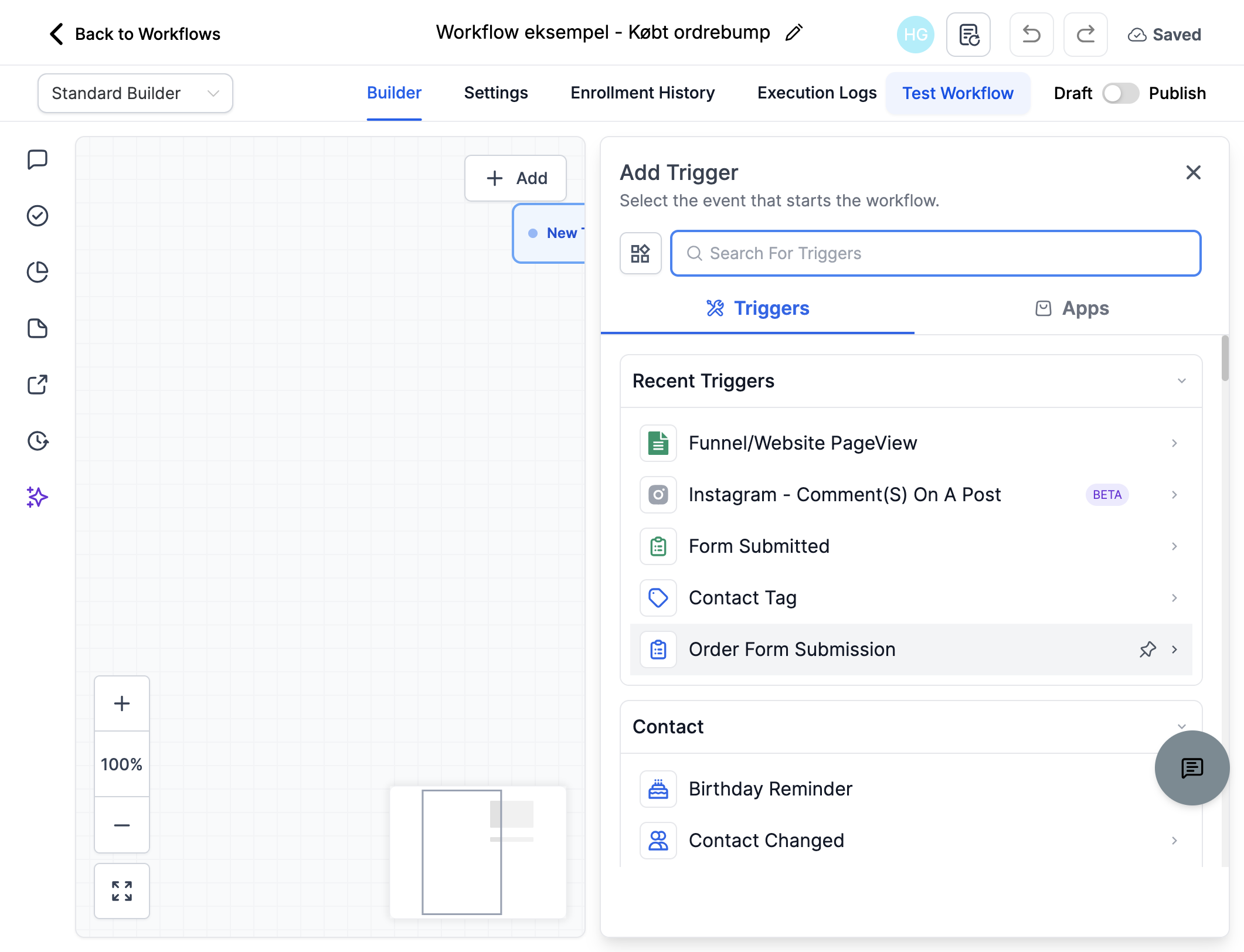
Task: Click the purple AI sparkle icon
Action: (38, 497)
